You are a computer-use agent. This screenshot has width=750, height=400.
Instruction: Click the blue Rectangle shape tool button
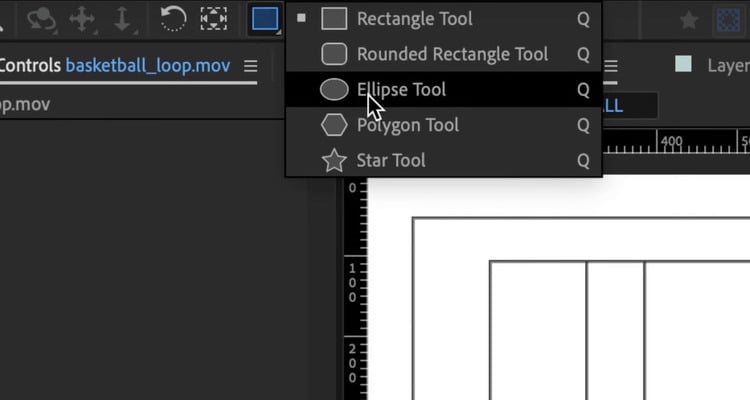265,19
